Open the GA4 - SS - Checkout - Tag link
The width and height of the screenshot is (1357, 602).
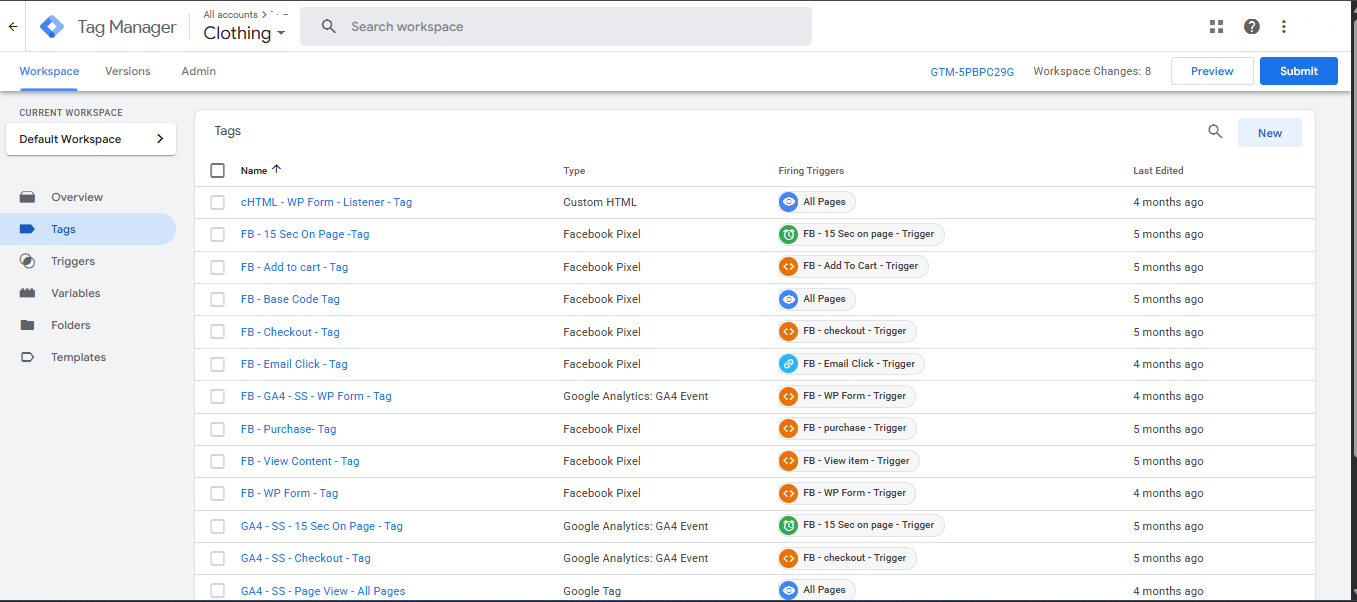[x=306, y=558]
